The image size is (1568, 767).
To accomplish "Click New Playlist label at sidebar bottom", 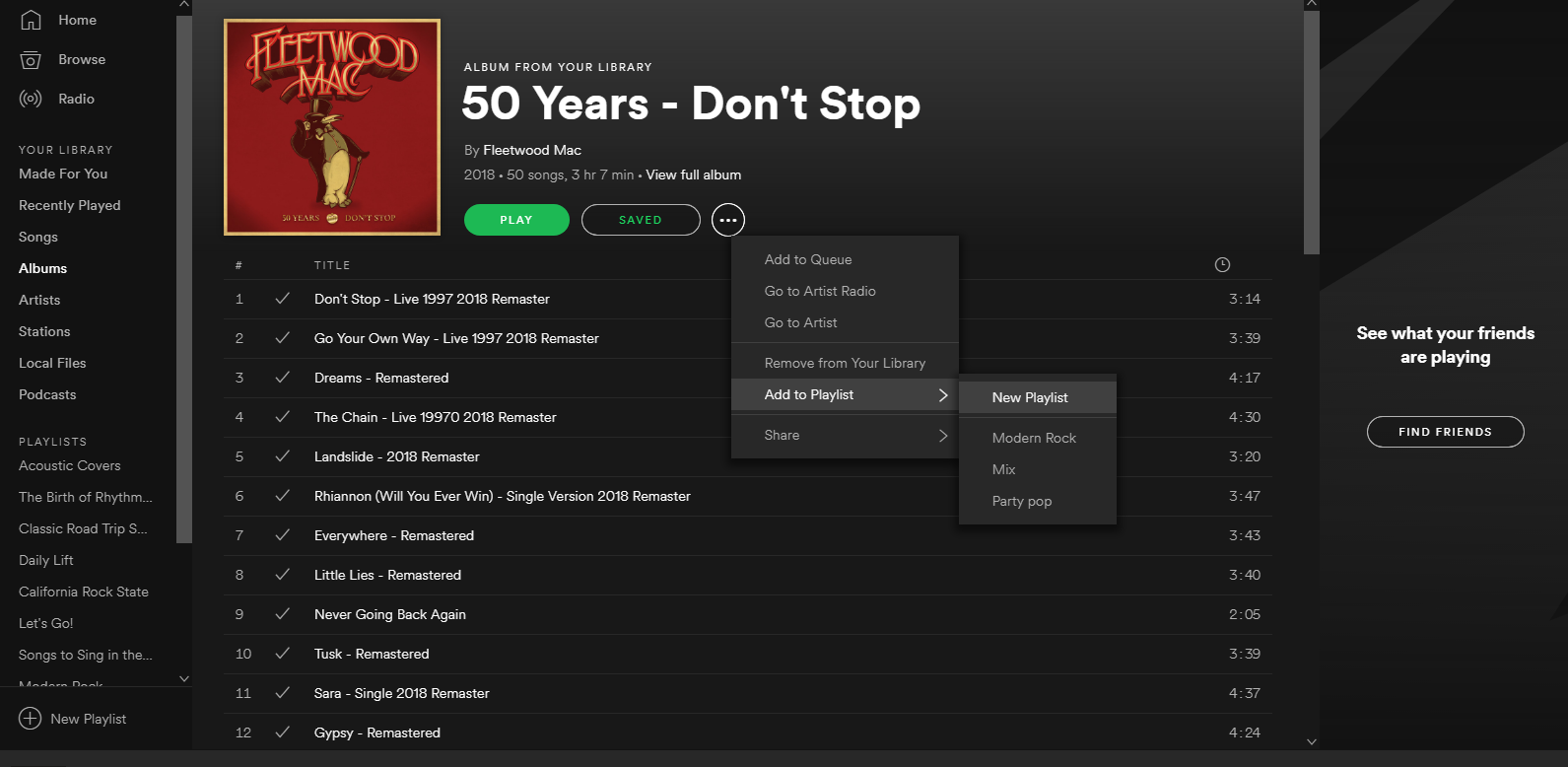I will 89,719.
